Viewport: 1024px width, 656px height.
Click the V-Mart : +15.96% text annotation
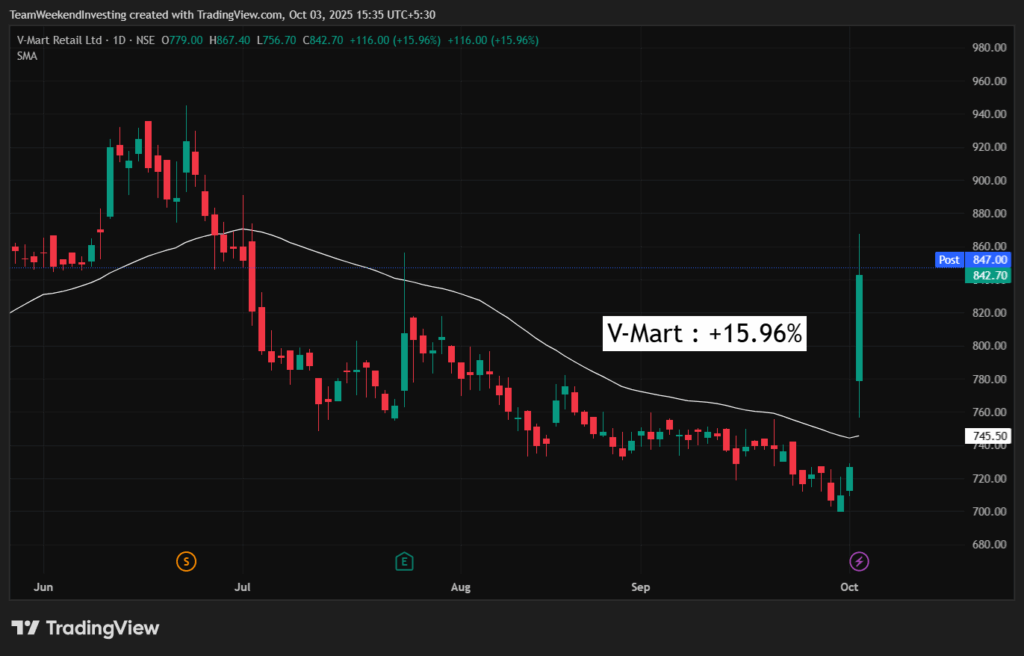coord(705,334)
